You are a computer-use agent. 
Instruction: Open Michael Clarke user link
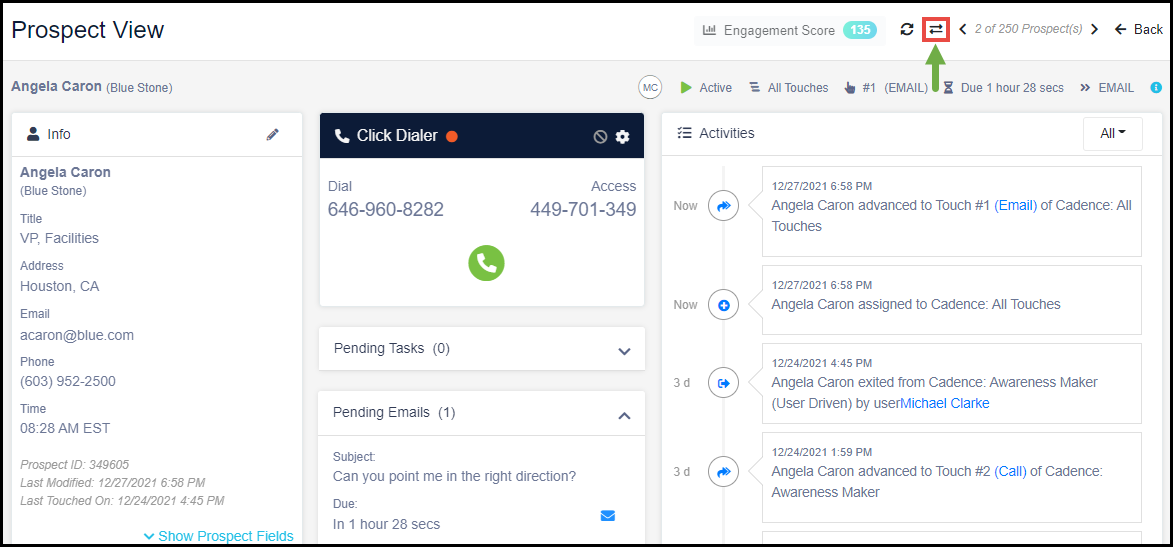[x=945, y=403]
